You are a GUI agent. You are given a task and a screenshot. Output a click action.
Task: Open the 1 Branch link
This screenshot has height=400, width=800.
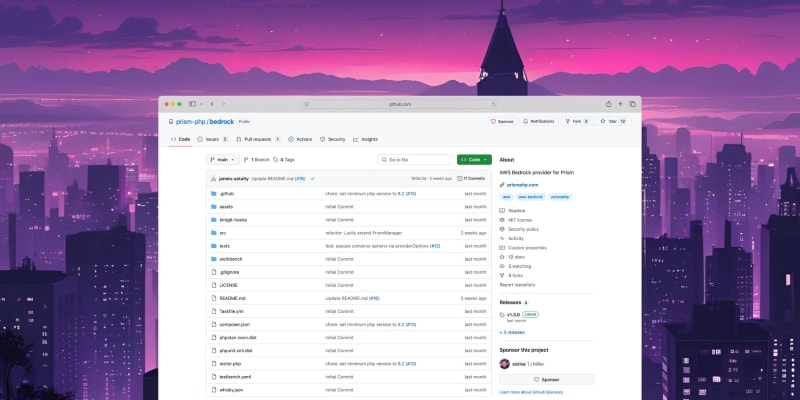(256, 160)
